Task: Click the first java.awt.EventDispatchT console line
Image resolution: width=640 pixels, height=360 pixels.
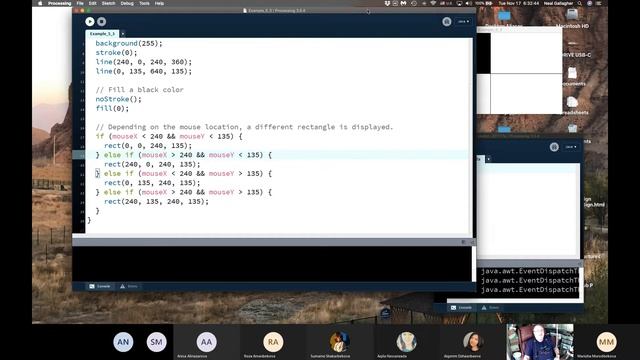Action: [529, 271]
